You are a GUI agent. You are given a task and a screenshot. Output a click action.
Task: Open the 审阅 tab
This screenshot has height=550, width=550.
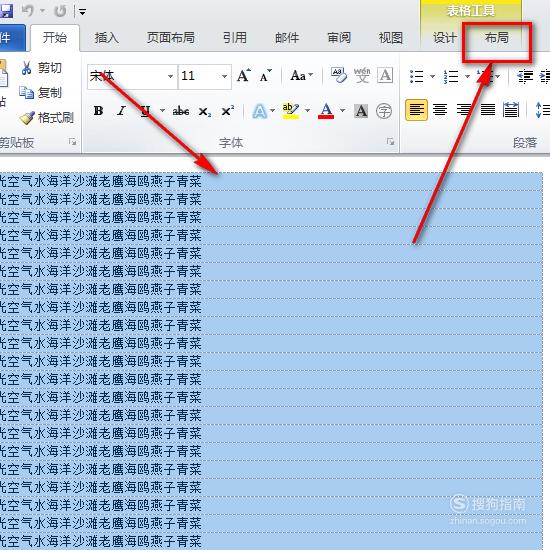pyautogui.click(x=339, y=38)
